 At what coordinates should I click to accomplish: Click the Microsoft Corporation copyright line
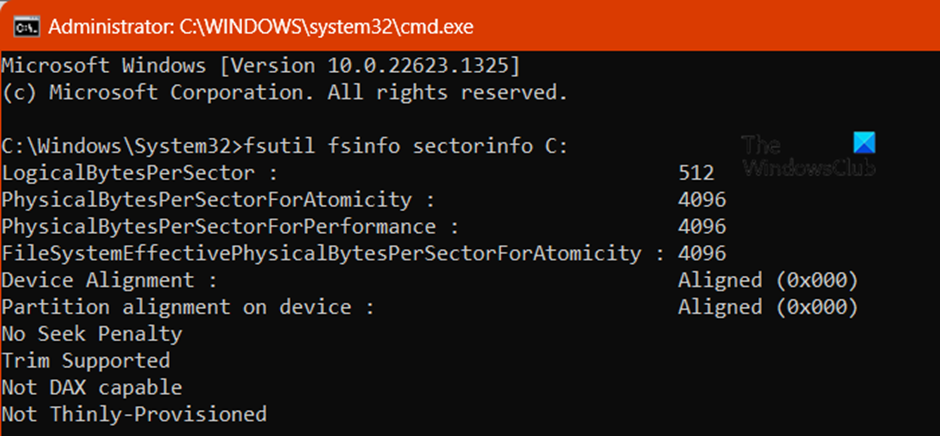(x=284, y=92)
